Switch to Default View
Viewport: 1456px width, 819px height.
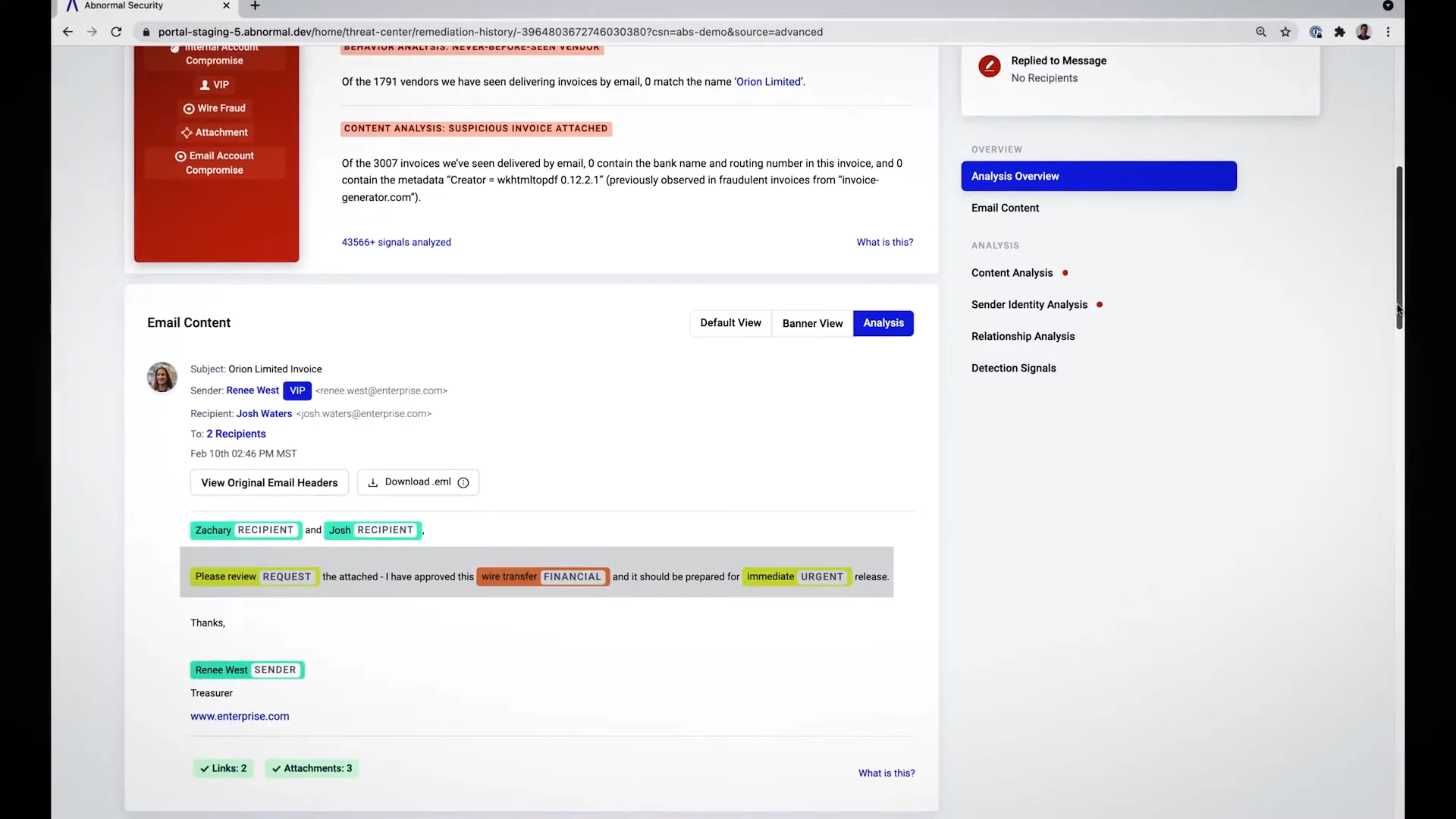[730, 323]
